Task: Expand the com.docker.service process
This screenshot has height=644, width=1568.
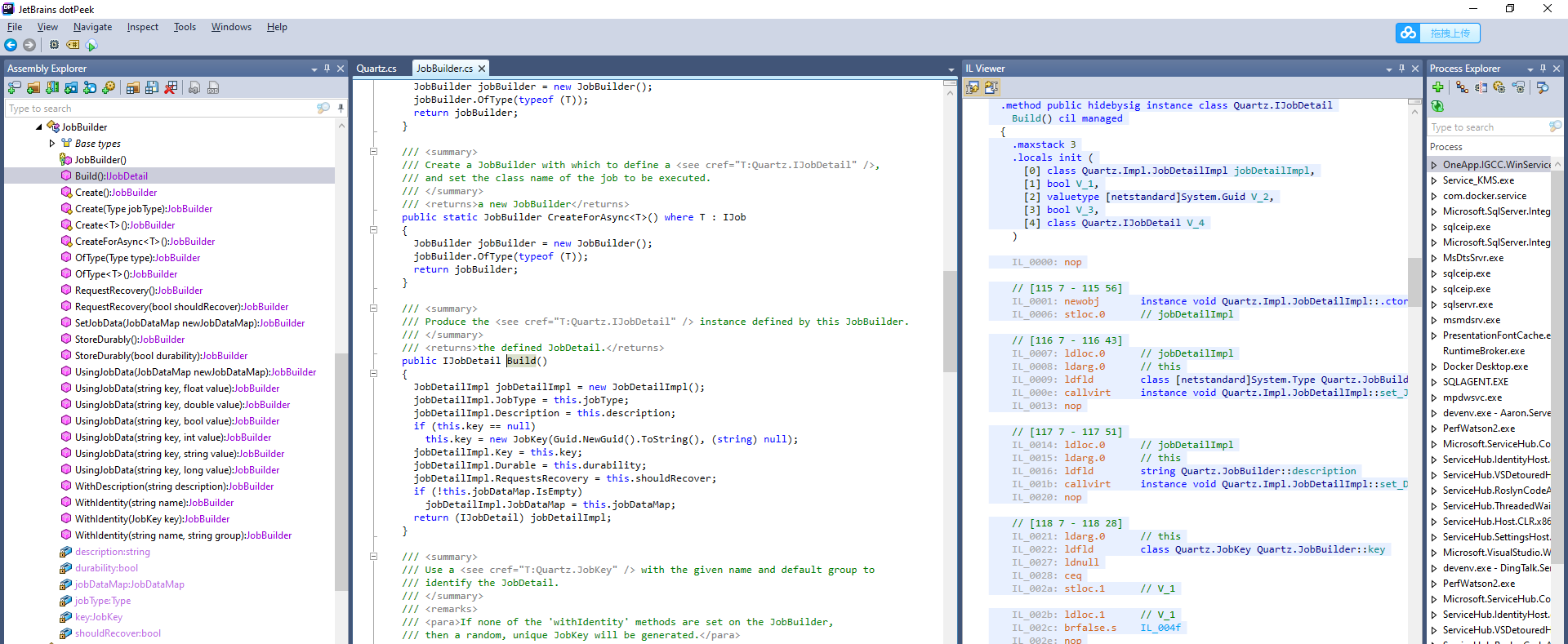Action: point(1434,196)
